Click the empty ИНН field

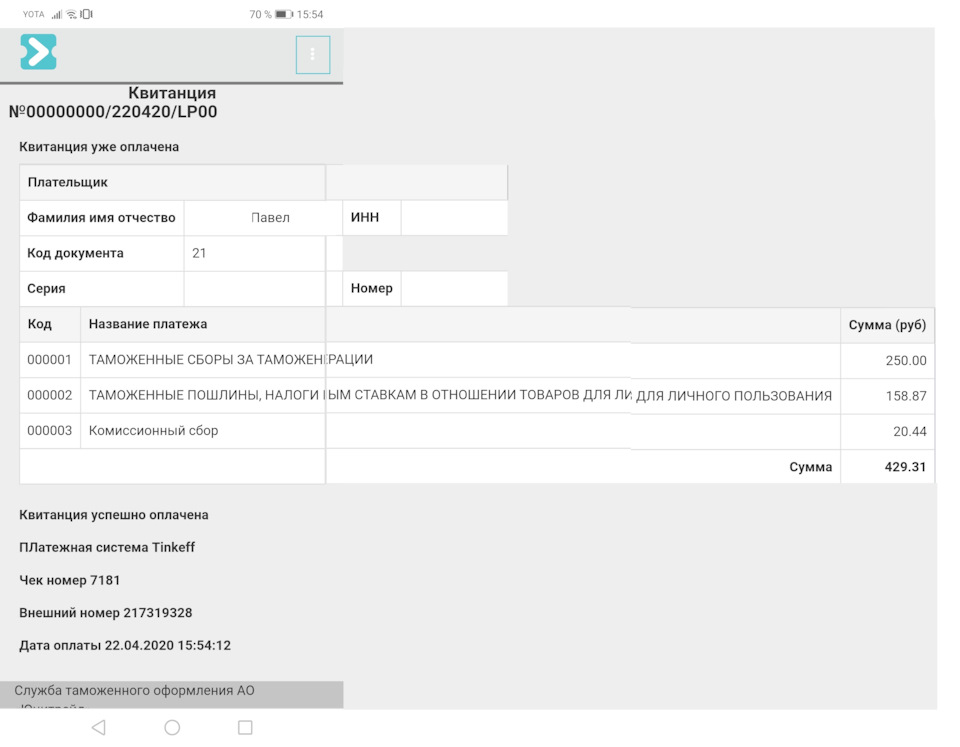(454, 218)
